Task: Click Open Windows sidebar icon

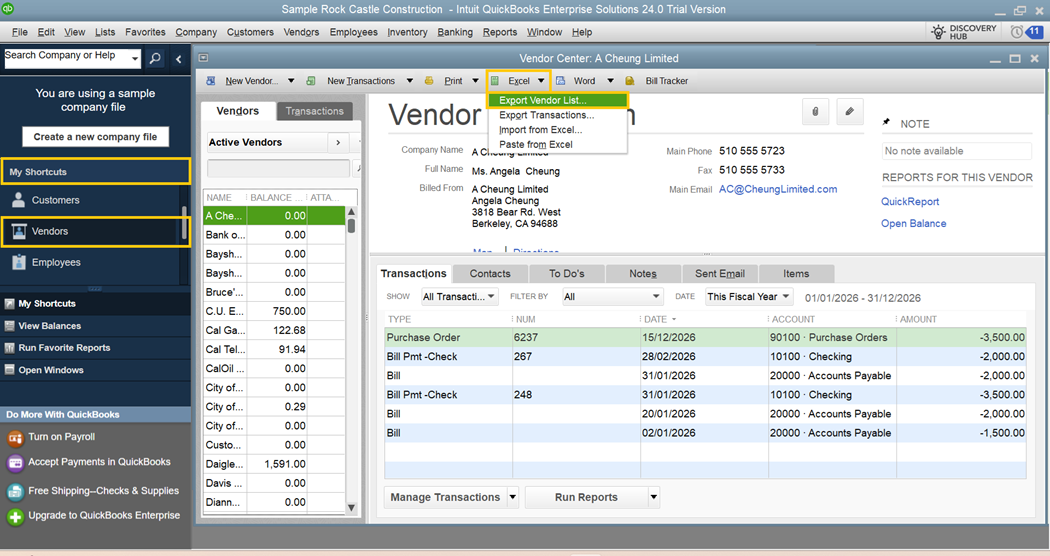Action: coord(9,370)
